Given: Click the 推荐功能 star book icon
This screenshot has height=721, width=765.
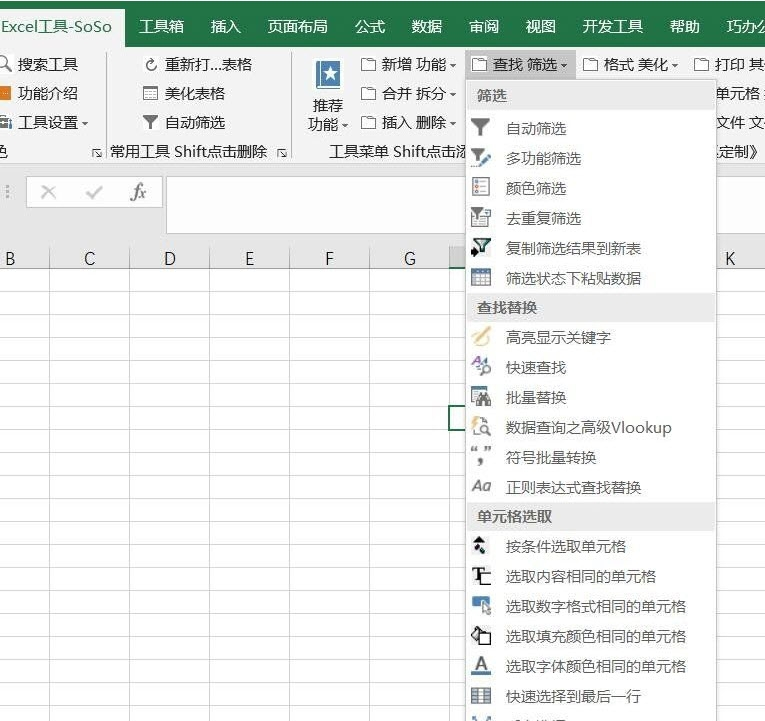Looking at the screenshot, I should coord(328,75).
